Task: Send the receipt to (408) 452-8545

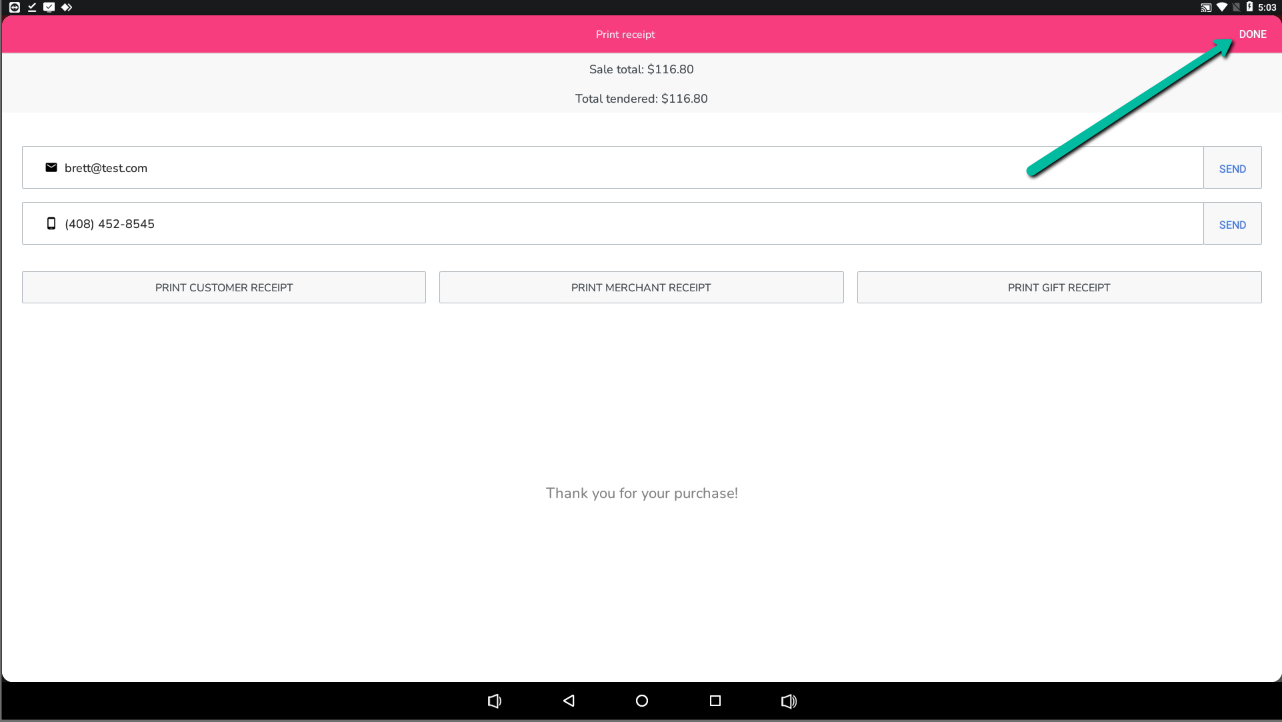Action: click(x=1232, y=225)
